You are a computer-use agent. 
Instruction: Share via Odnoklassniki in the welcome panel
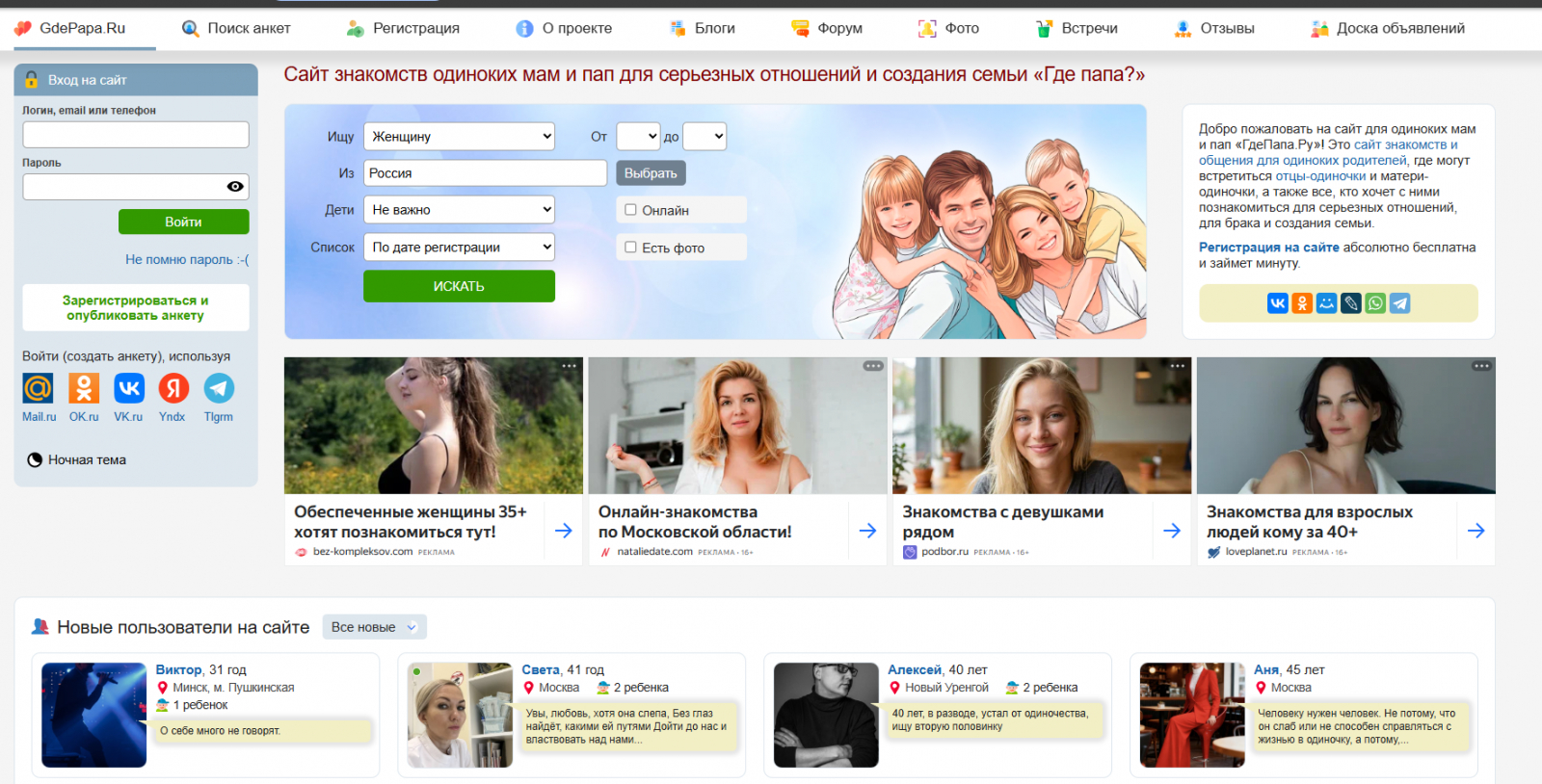coord(1302,303)
